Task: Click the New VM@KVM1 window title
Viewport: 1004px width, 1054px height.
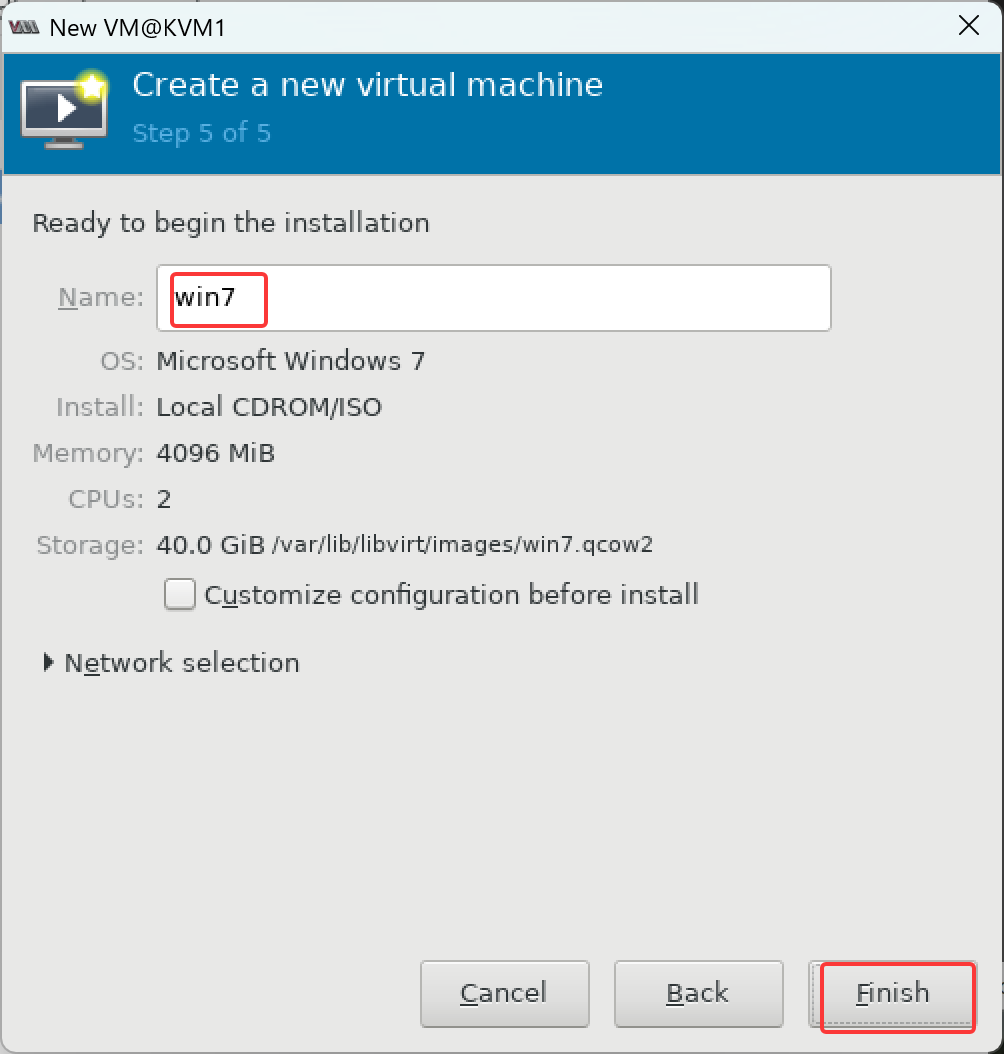Action: [137, 28]
